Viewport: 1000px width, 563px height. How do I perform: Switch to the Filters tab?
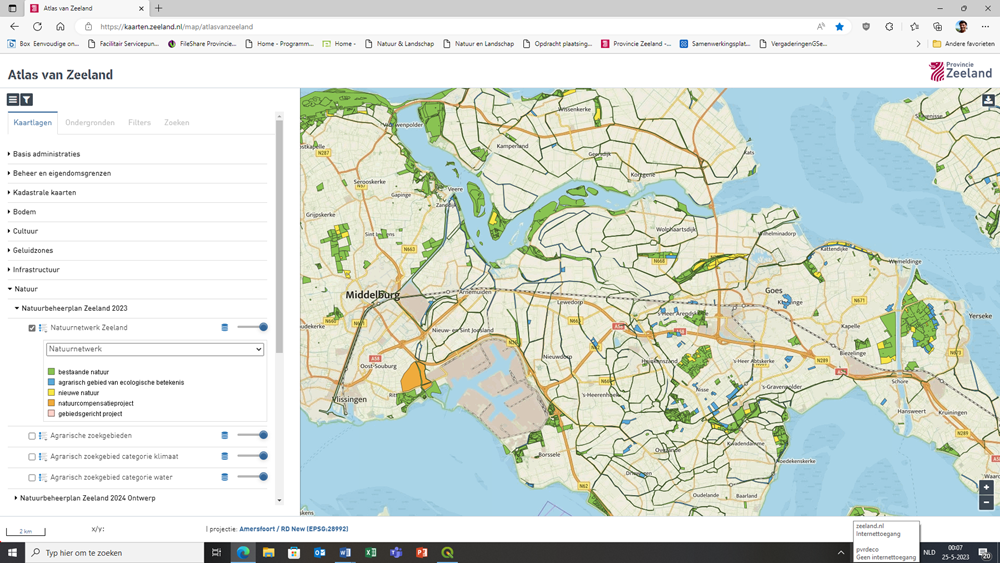click(x=140, y=122)
